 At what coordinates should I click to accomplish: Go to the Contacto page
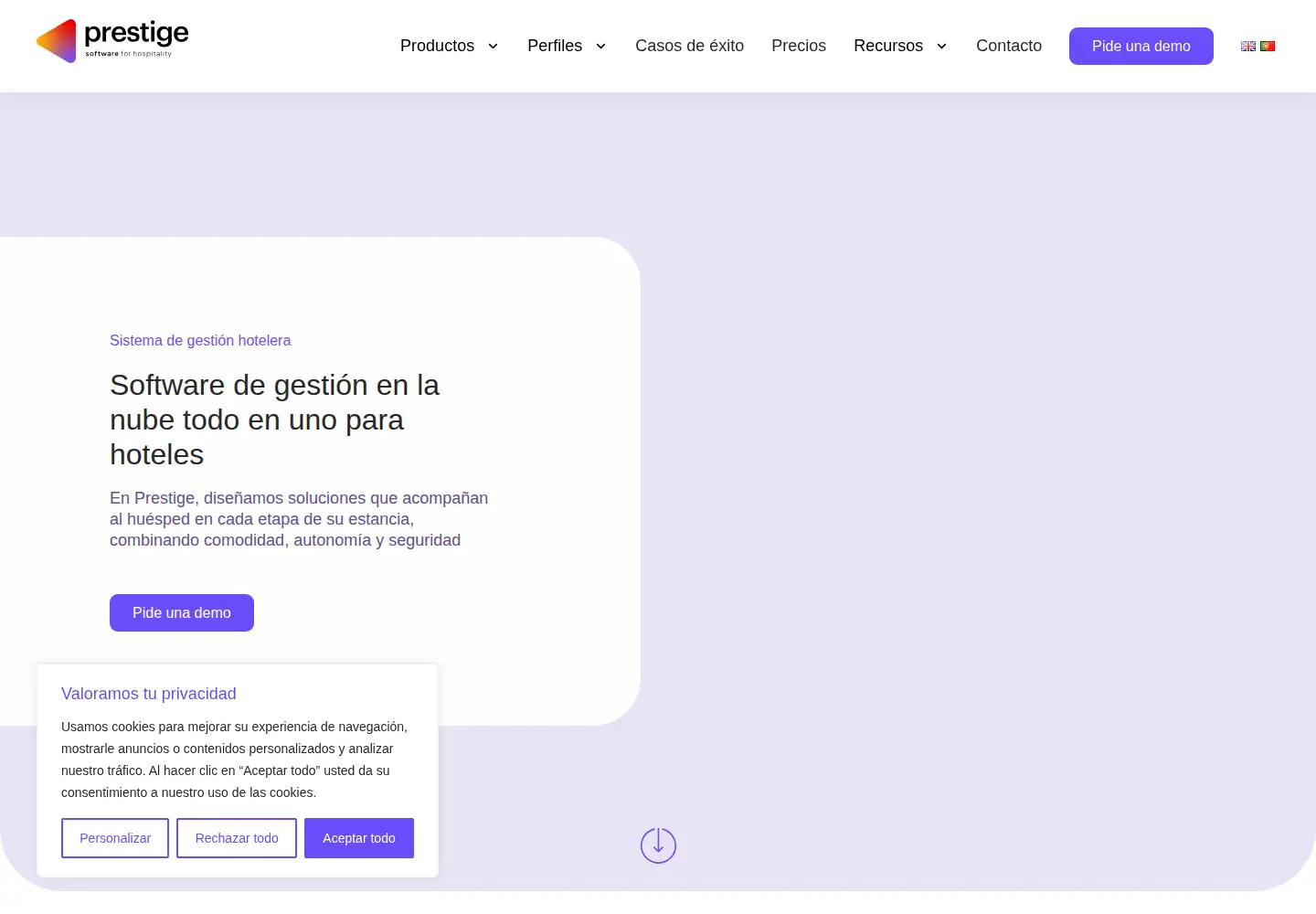point(1009,46)
